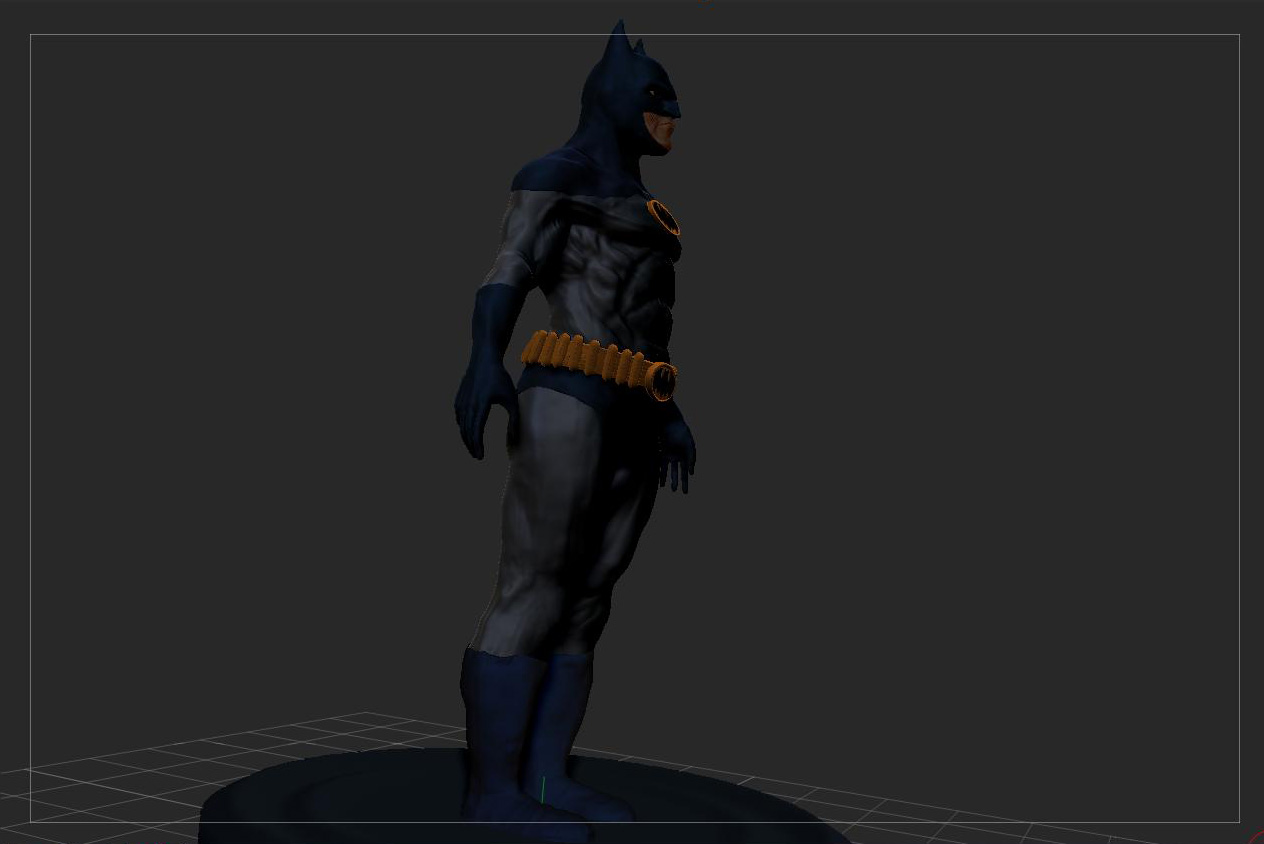Click the gray torso of the figure
The image size is (1264, 844).
(610, 275)
